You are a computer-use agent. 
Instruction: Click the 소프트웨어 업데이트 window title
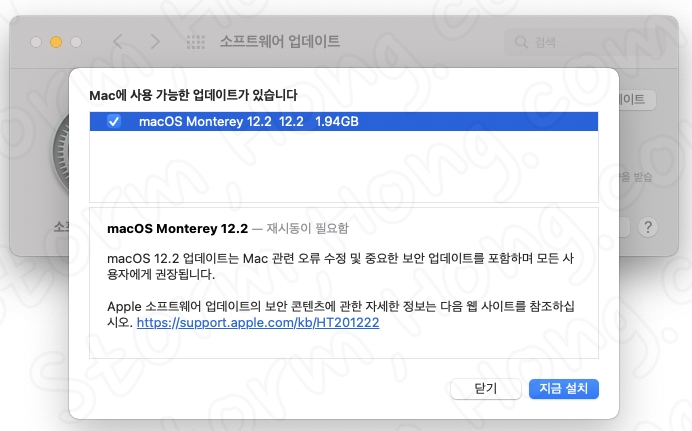pos(280,41)
